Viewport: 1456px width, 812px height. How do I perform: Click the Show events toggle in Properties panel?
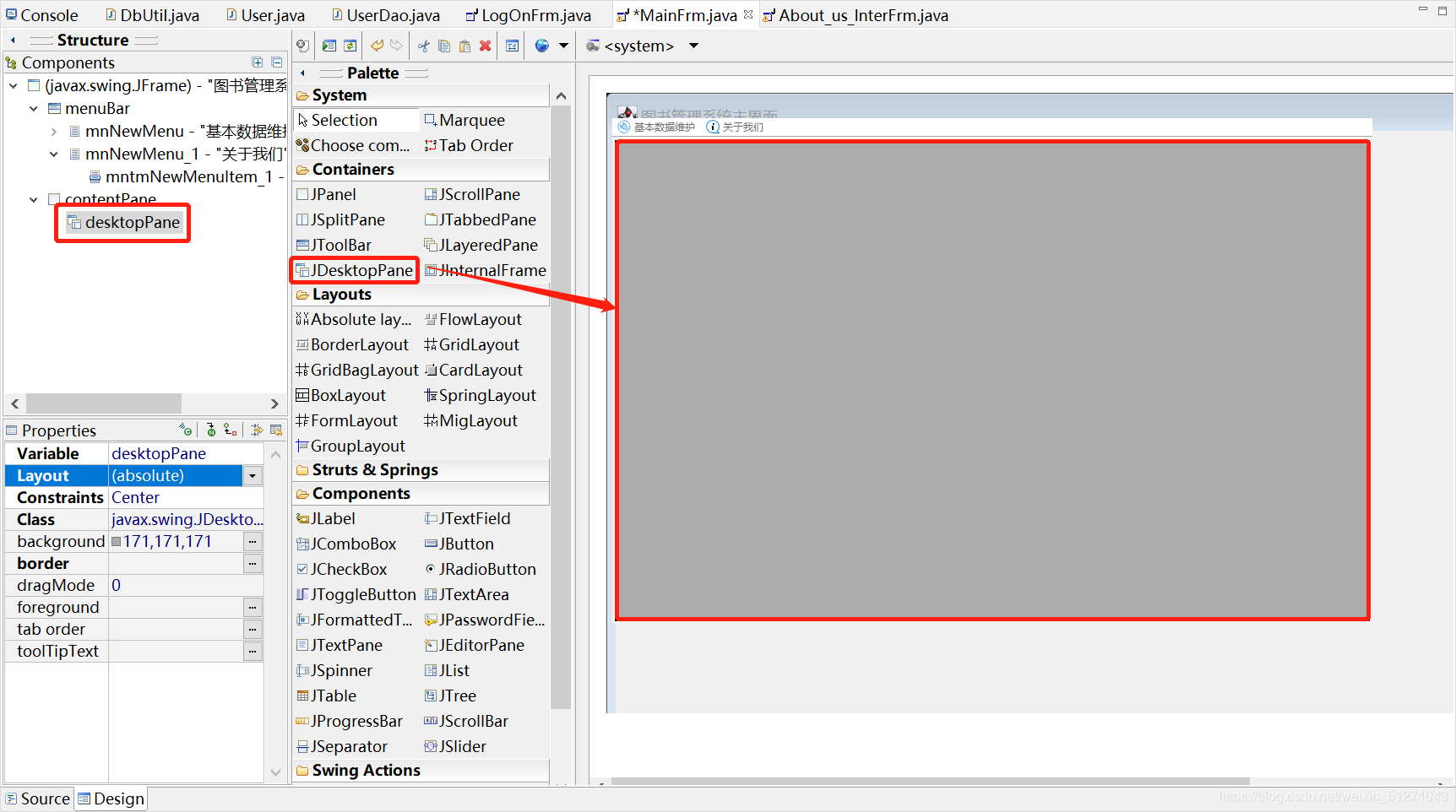[185, 430]
